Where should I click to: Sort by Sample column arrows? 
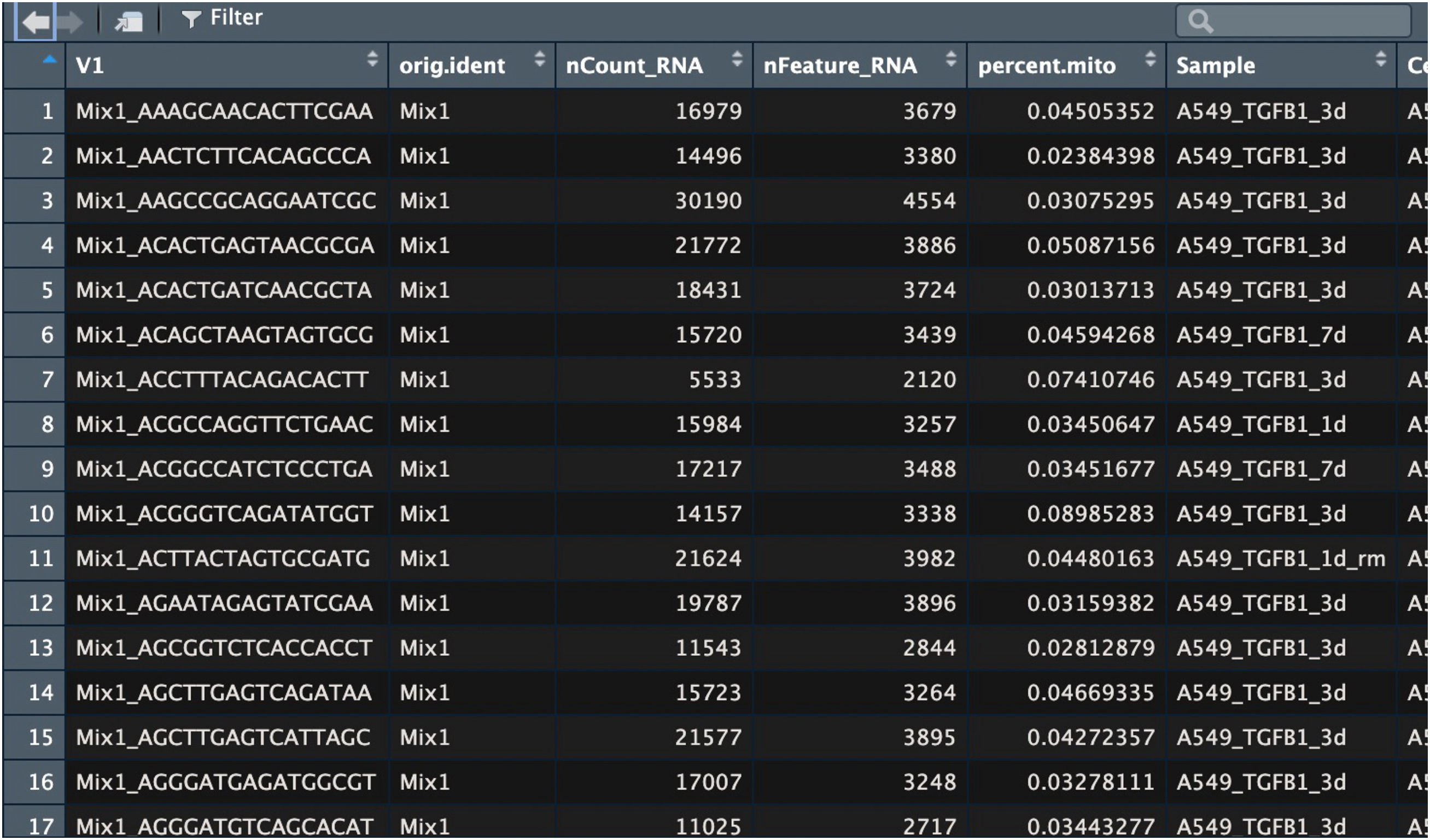(x=1381, y=59)
